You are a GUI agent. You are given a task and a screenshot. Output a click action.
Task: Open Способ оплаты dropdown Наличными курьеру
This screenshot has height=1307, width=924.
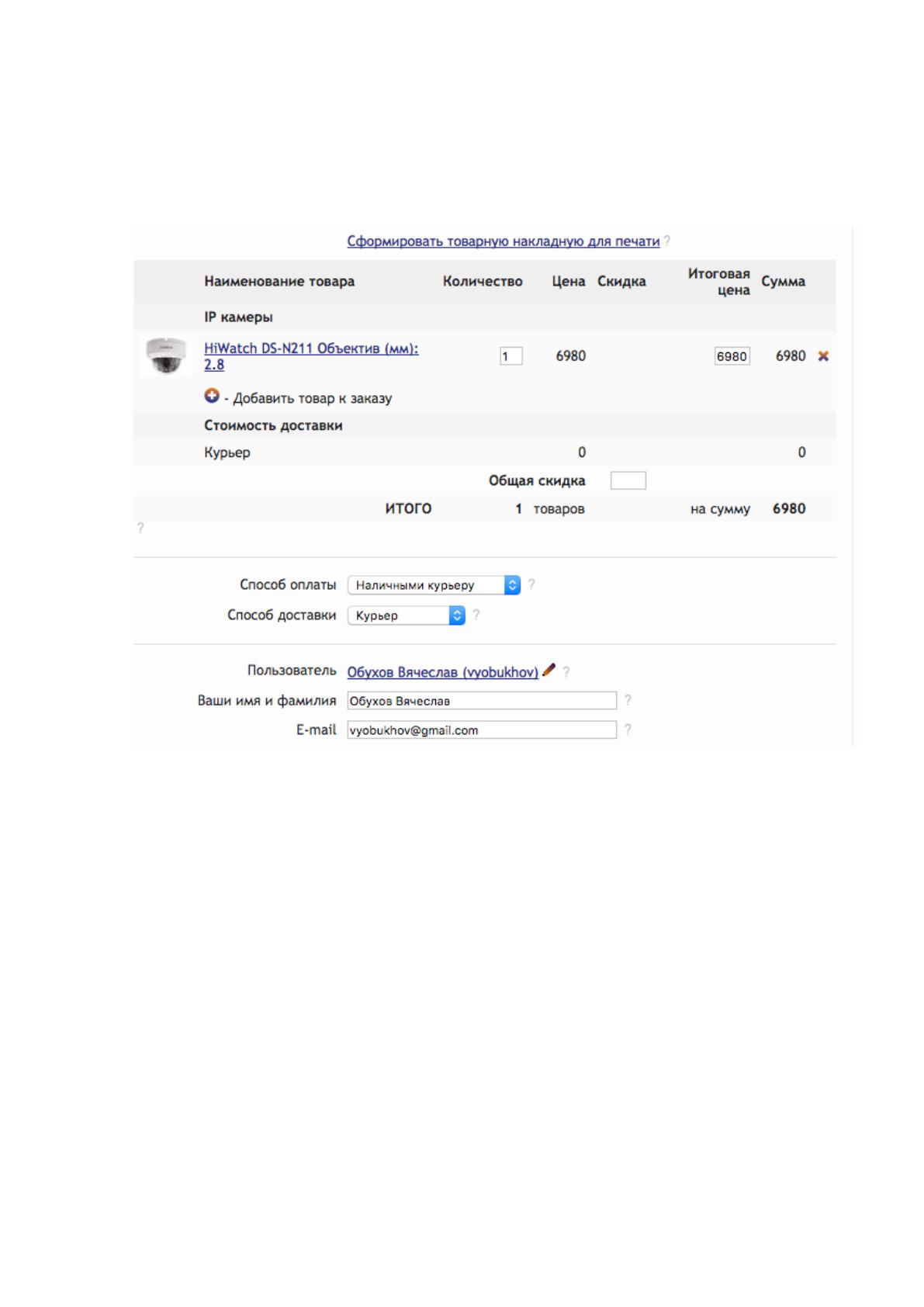pos(434,585)
